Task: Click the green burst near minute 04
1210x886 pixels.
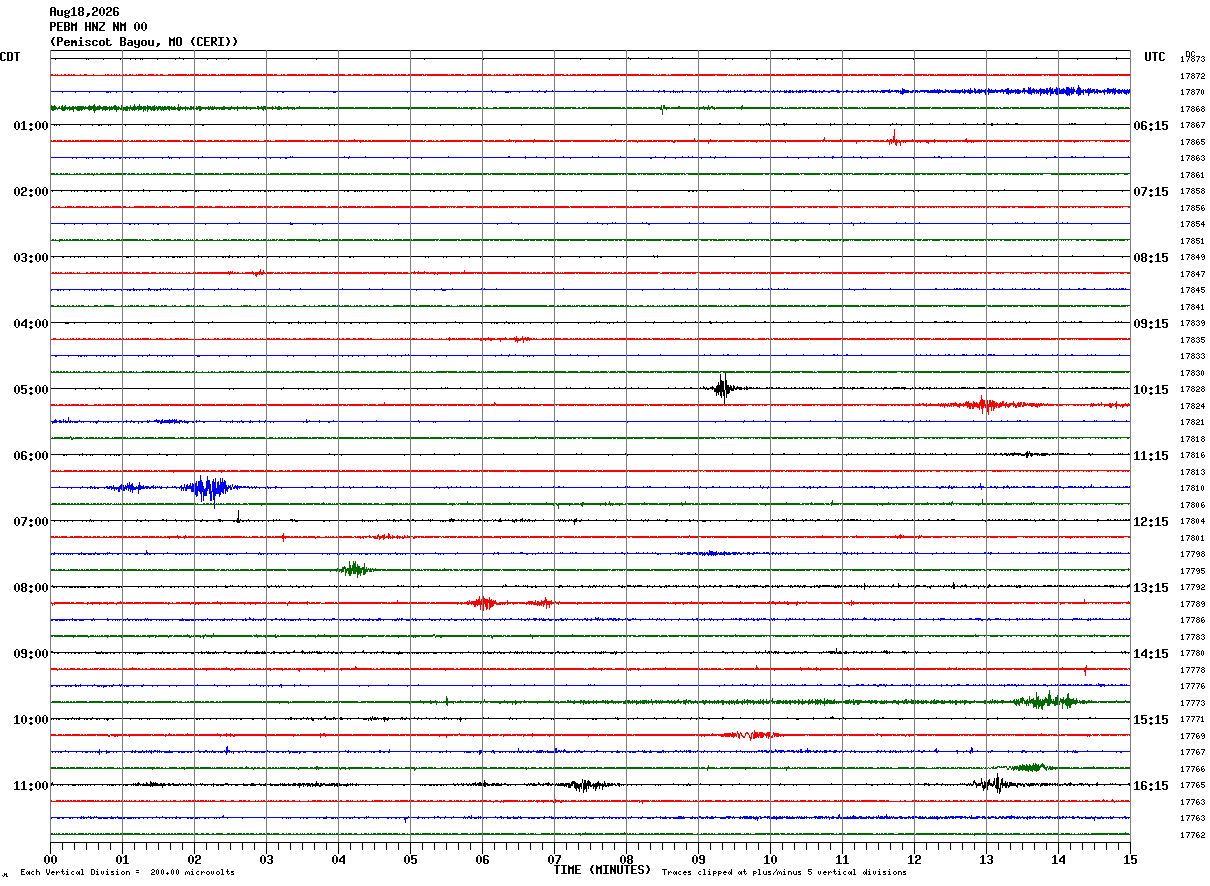Action: point(355,569)
